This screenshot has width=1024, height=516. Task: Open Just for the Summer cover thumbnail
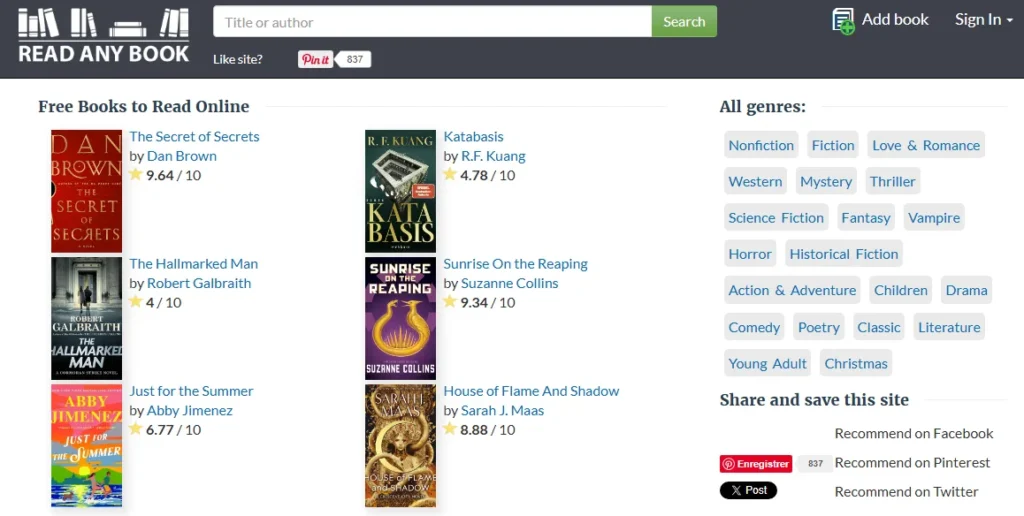point(87,445)
